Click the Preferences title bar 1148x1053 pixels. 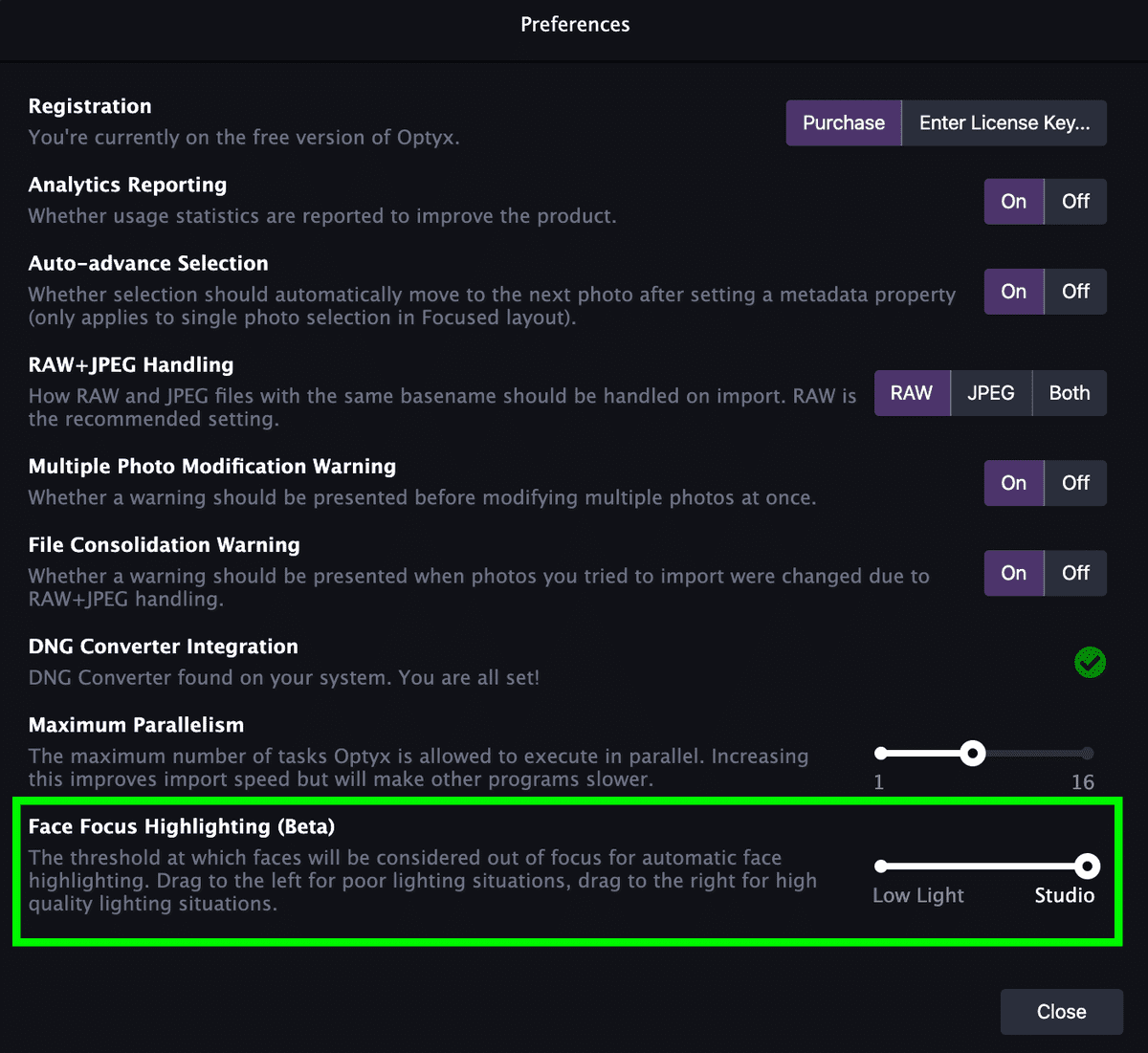coord(574,25)
